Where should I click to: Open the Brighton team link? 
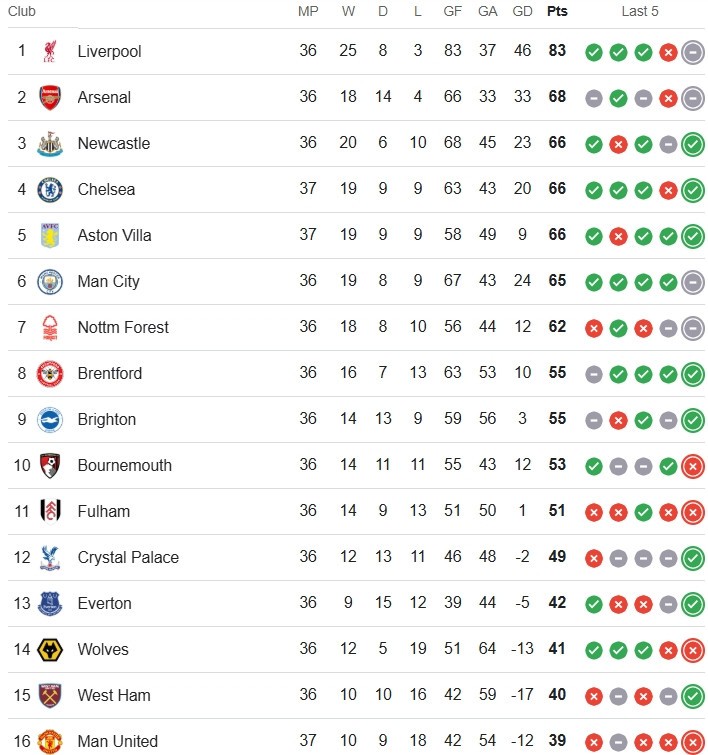(106, 419)
